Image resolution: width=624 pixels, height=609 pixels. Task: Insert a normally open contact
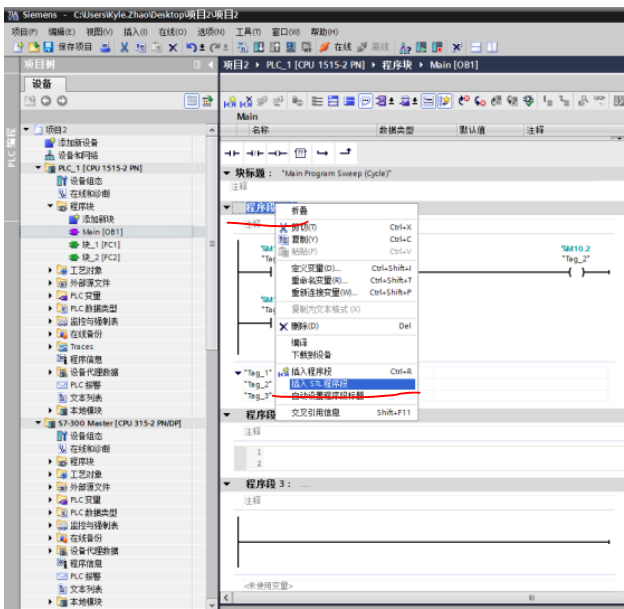point(232,153)
